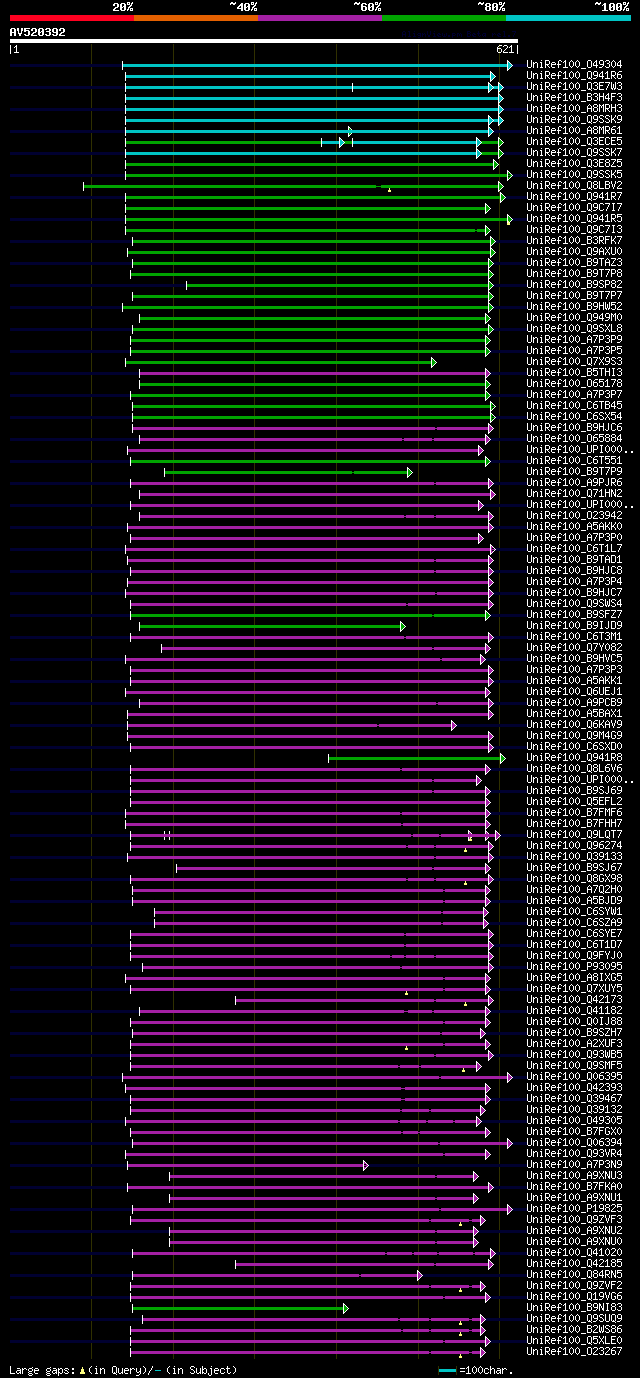The height and width of the screenshot is (1378, 640).
Task: Open hit UniRef100_B3H4F3
Action: [x=574, y=98]
